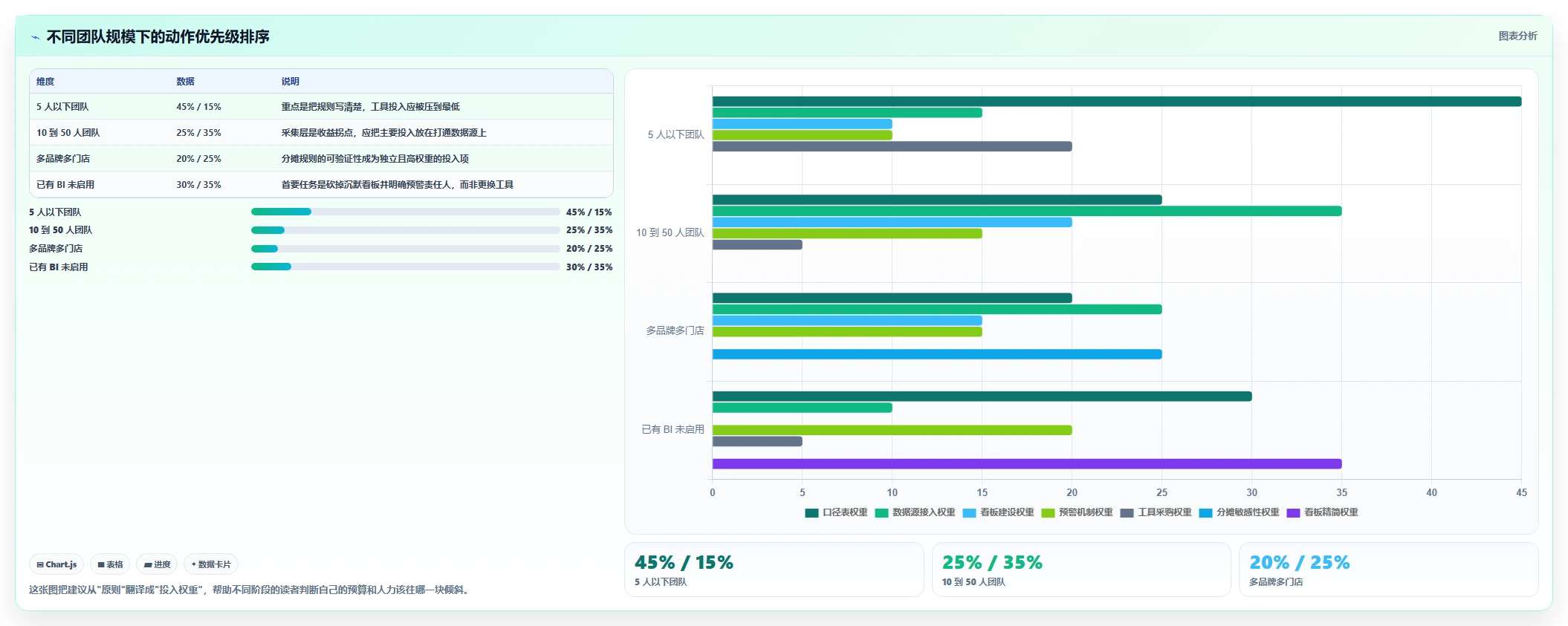Click the 图表分析 label in the header
The image size is (1568, 626).
pos(1517,36)
